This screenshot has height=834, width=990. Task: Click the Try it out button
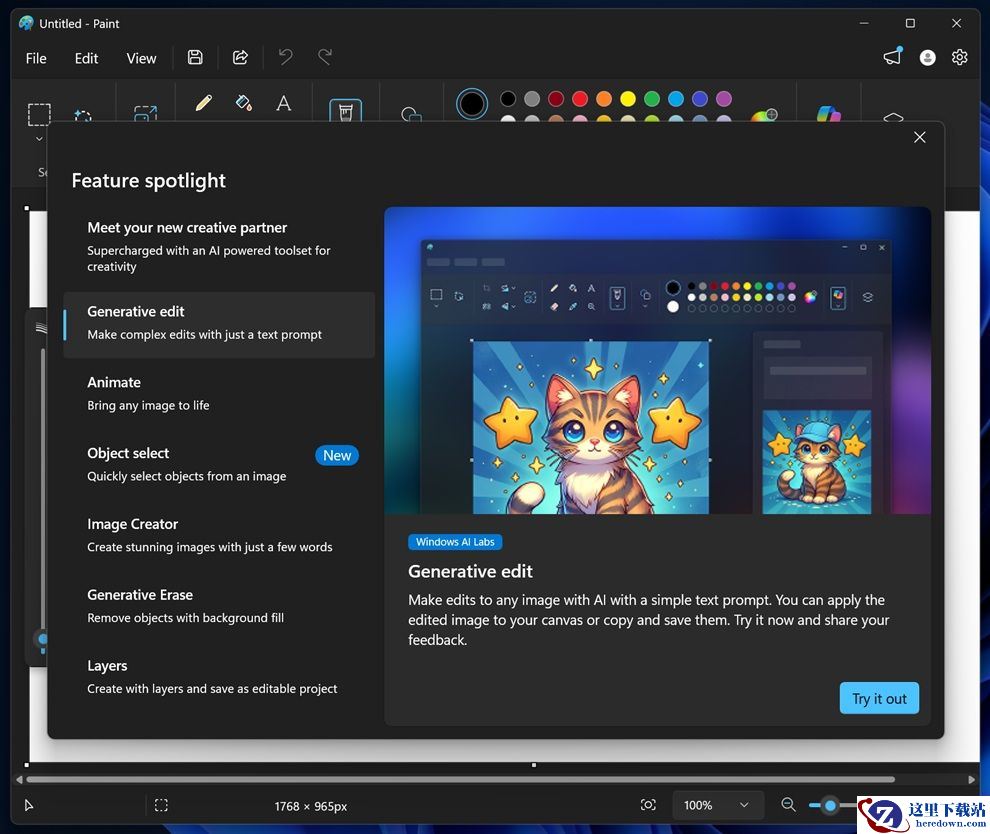pos(879,698)
